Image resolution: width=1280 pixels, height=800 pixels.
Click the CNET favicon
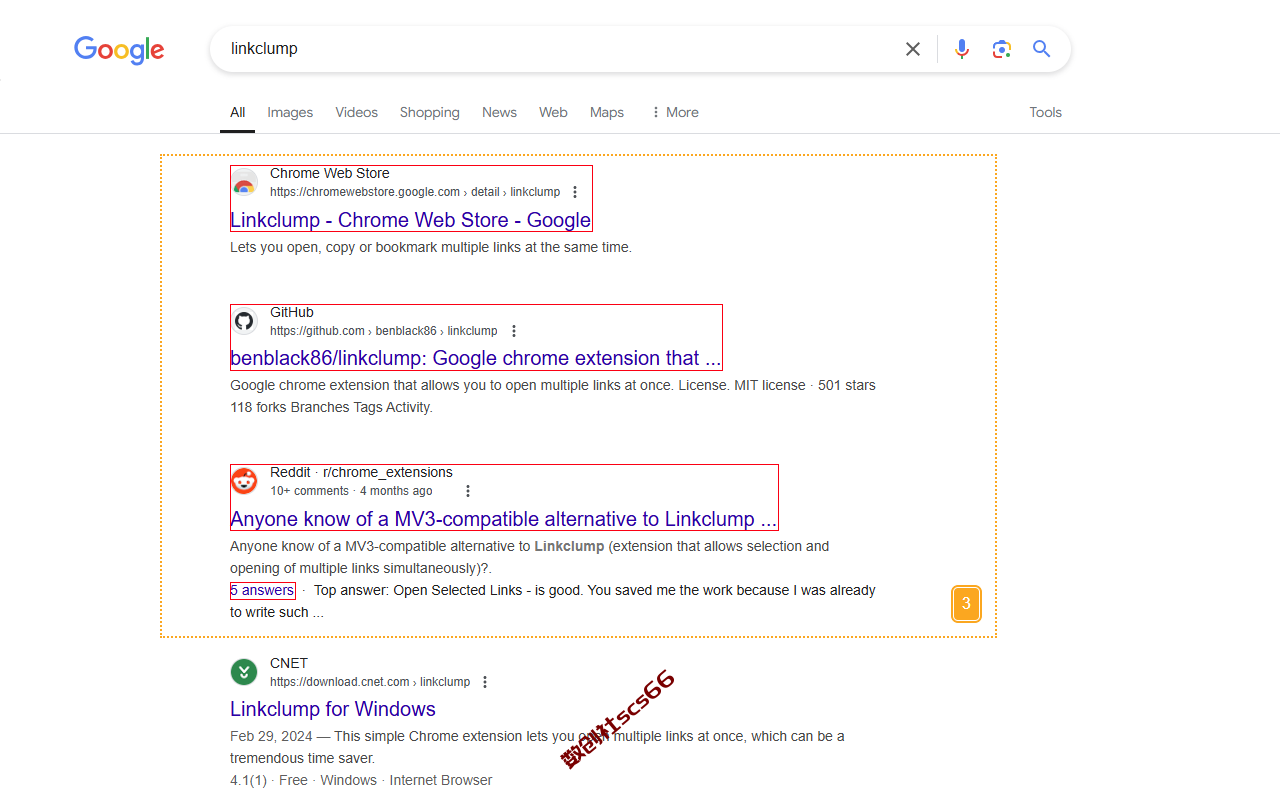point(244,672)
